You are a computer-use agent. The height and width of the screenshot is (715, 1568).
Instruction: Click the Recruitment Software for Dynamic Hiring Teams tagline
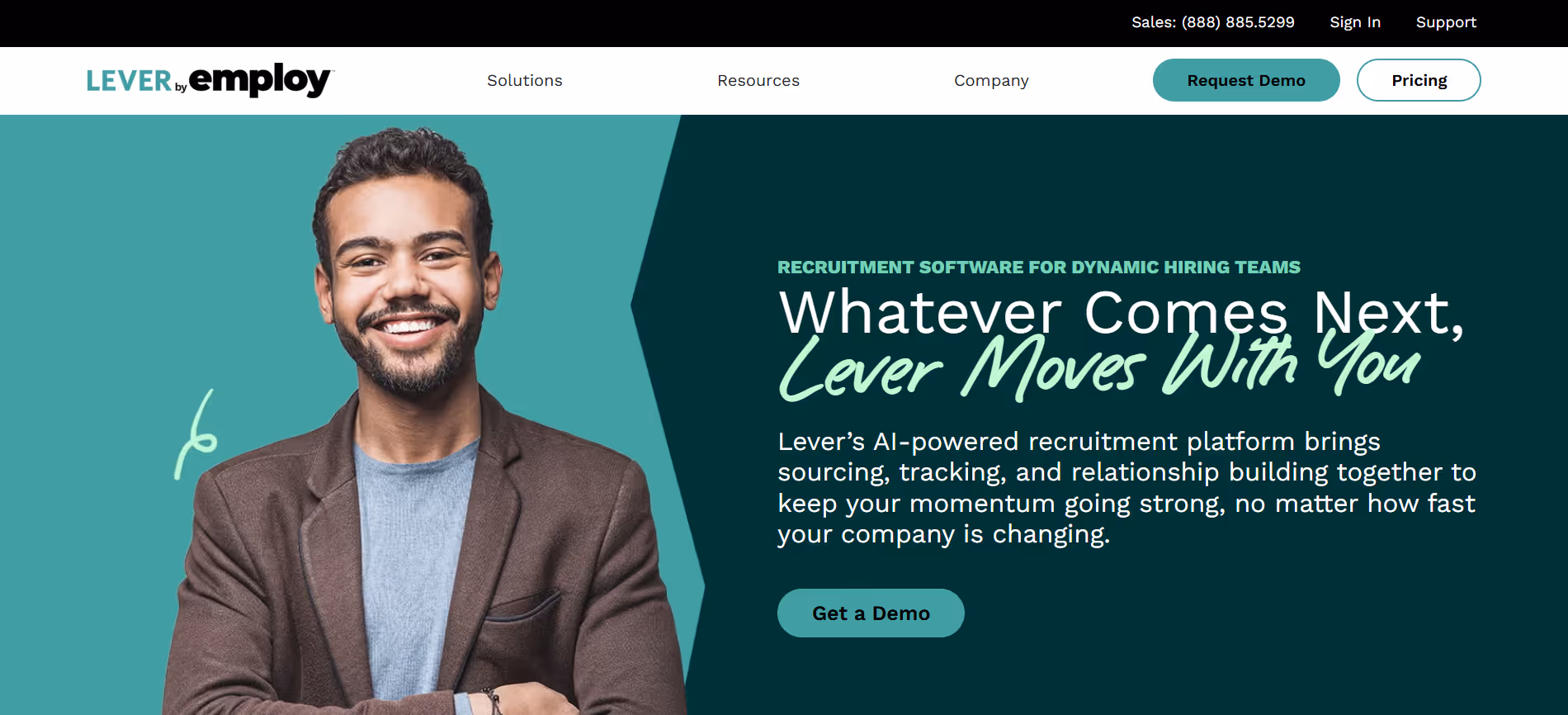pyautogui.click(x=1039, y=267)
